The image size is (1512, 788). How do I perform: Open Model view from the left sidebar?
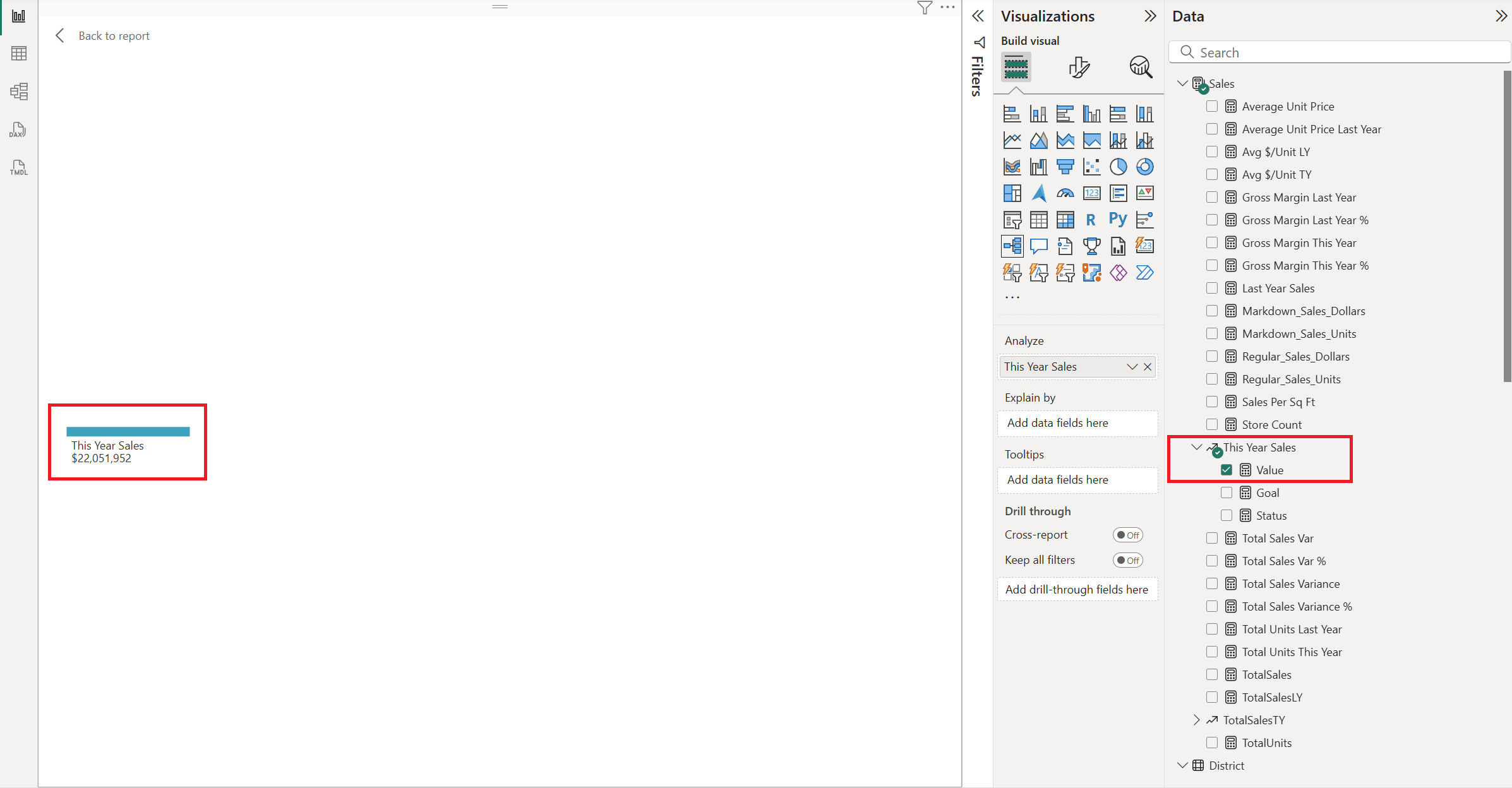pyautogui.click(x=19, y=91)
